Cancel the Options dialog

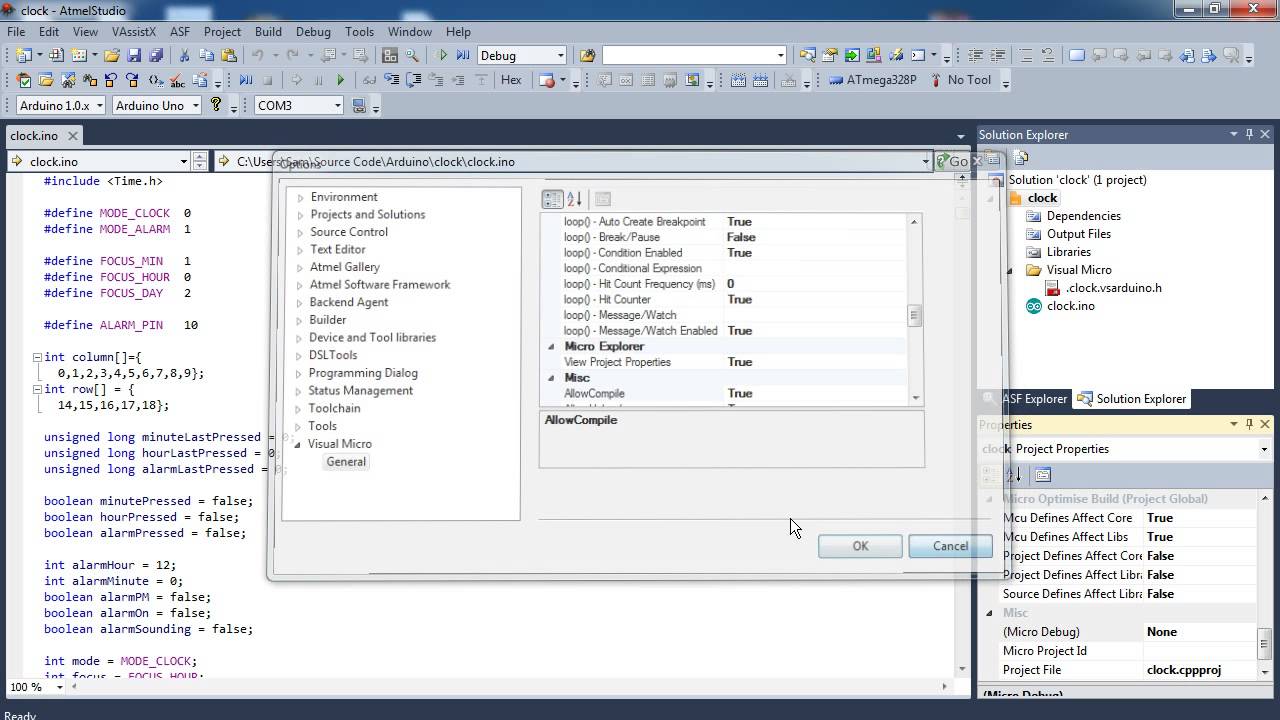point(950,546)
